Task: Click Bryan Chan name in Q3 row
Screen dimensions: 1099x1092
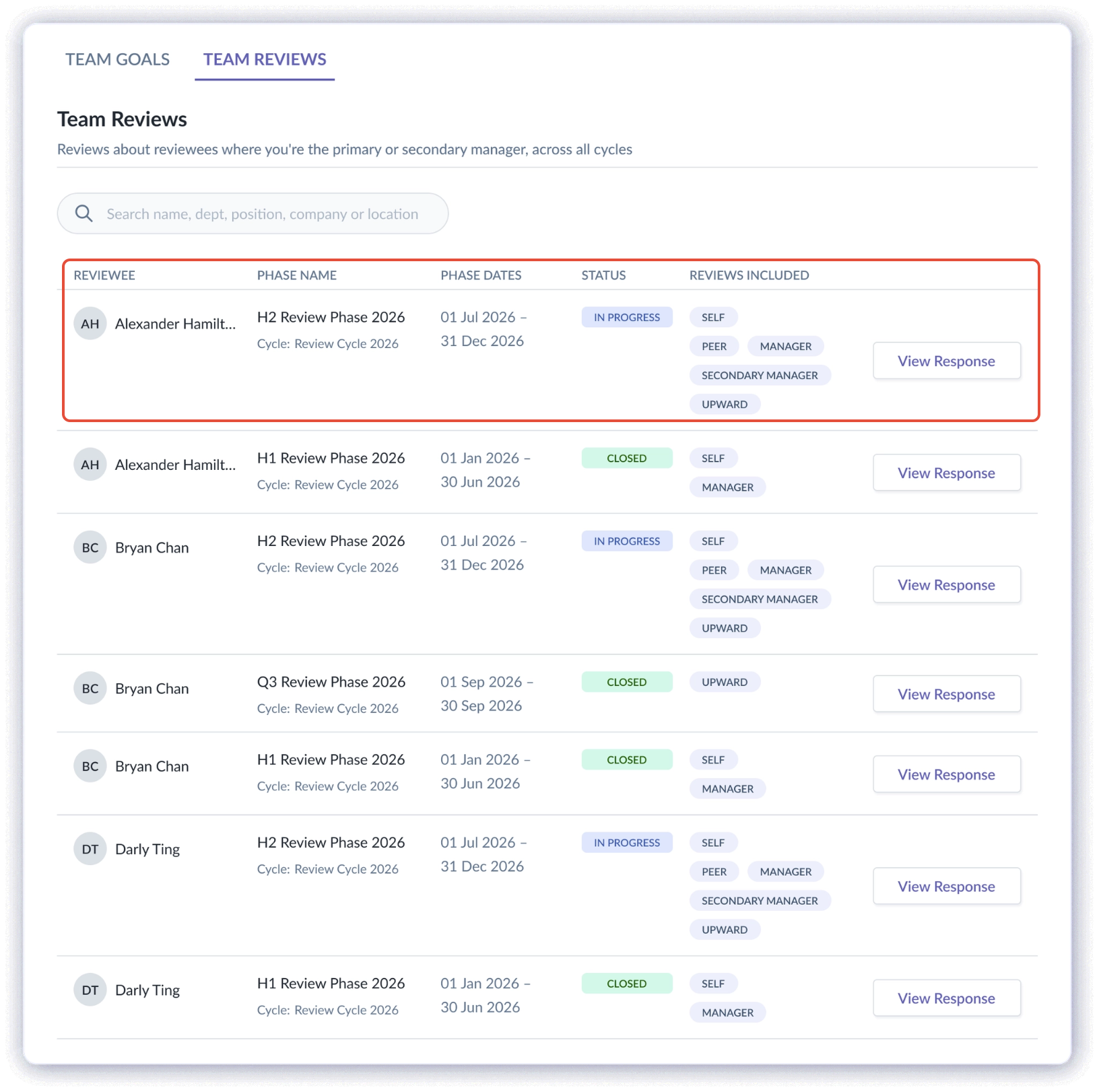Action: (152, 689)
